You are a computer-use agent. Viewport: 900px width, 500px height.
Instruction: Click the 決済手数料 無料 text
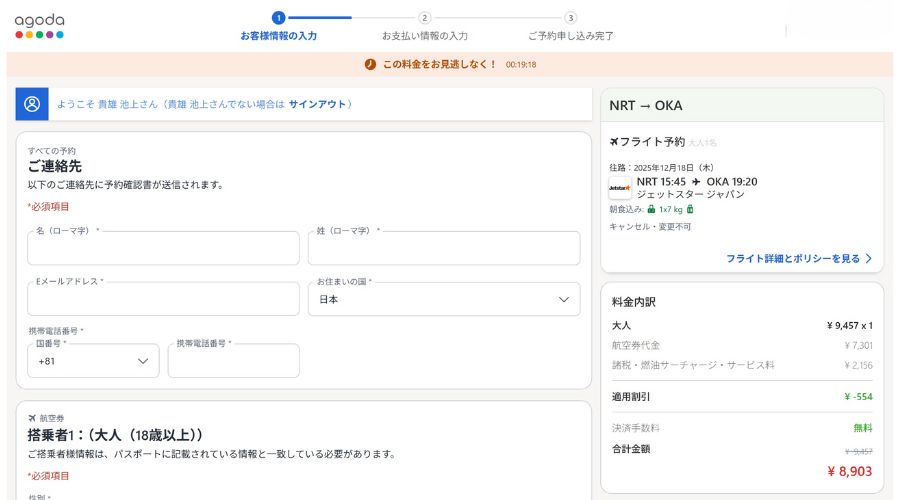pos(863,428)
